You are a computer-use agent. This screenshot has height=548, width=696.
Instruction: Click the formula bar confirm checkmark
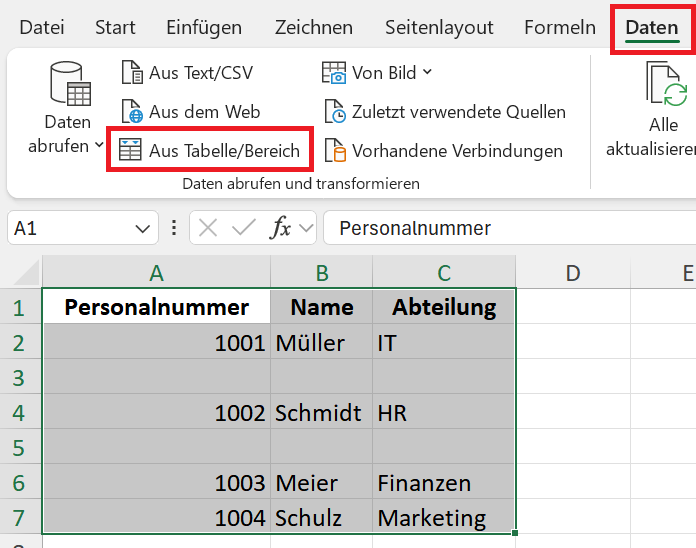click(244, 228)
